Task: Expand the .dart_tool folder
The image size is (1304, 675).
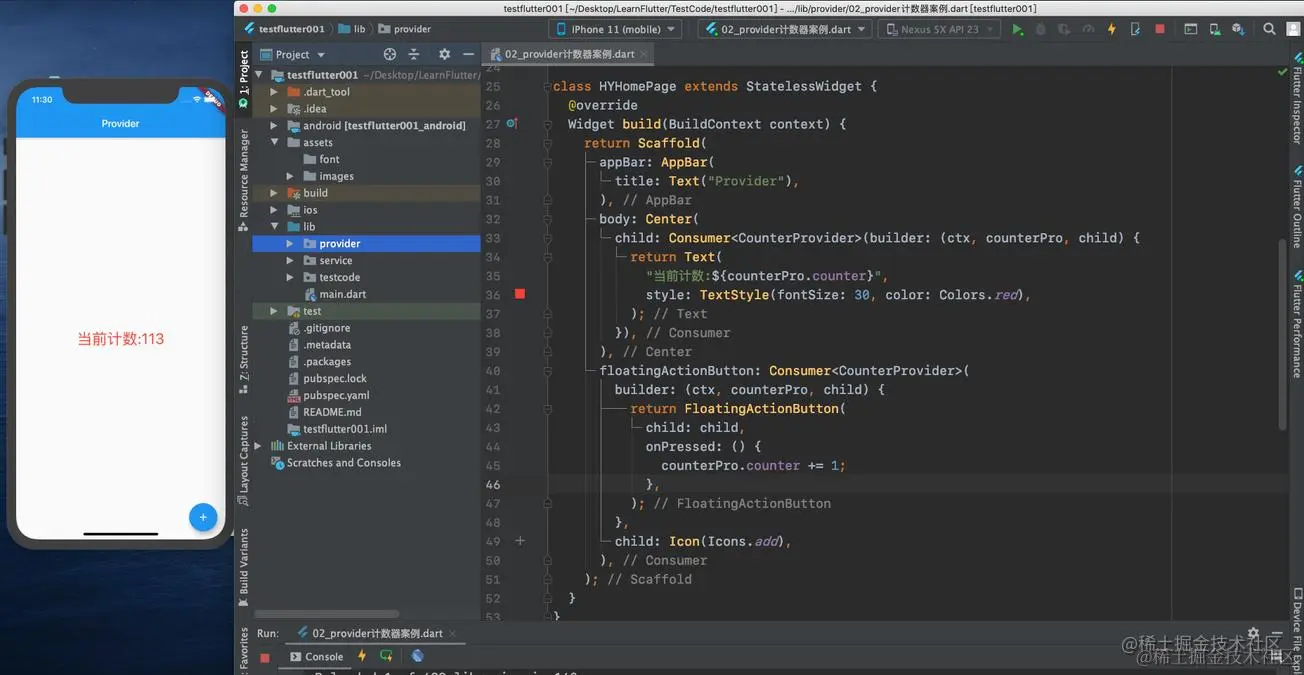Action: point(274,92)
